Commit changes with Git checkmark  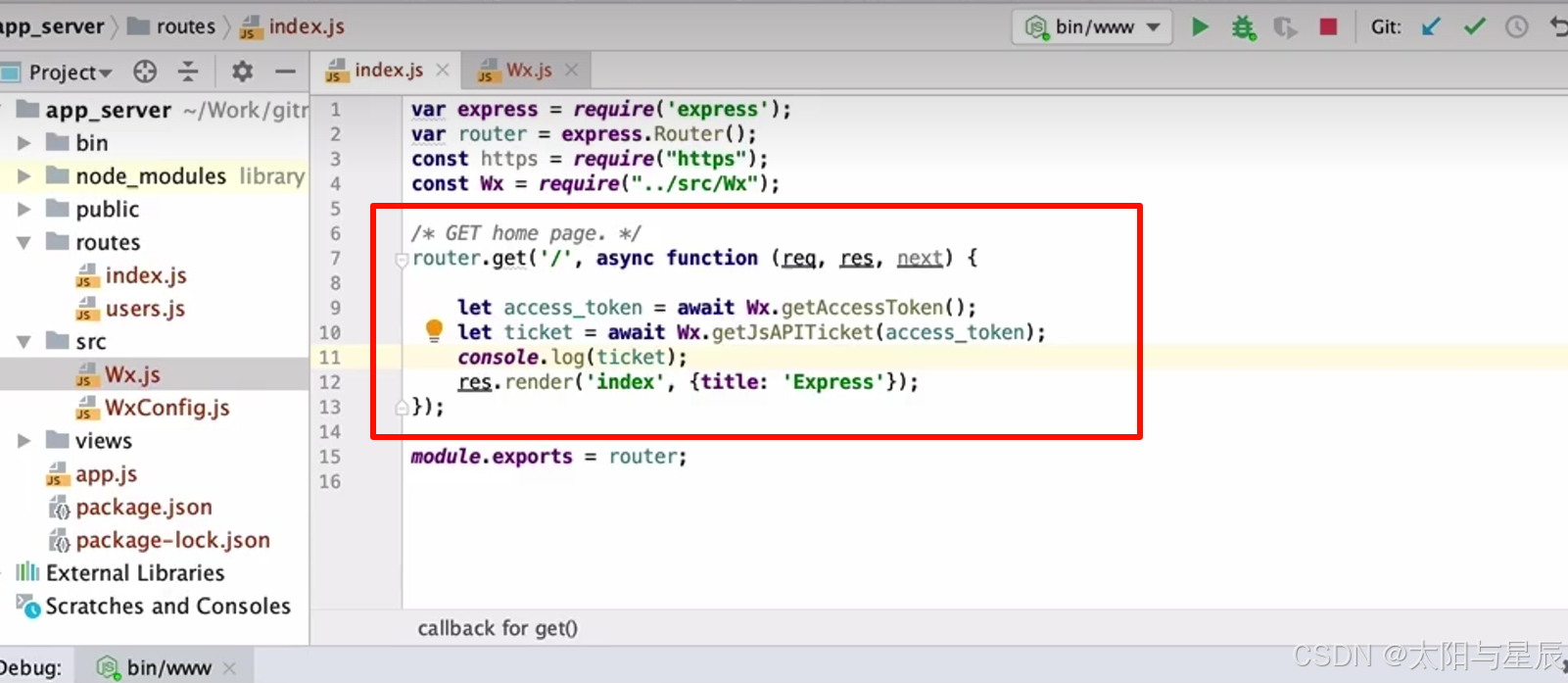pos(1474,26)
